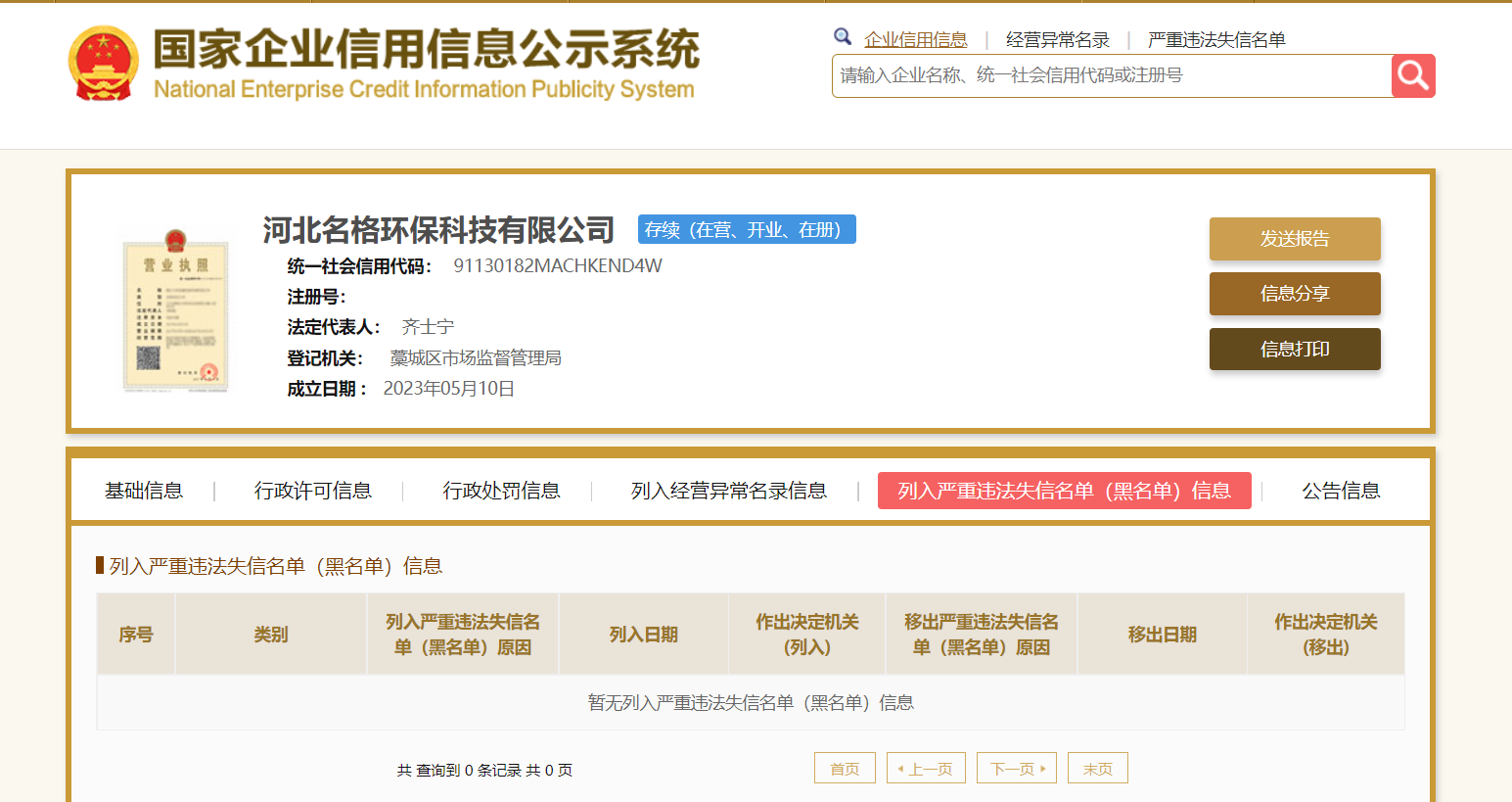Switch to the 基础信息 tab
This screenshot has width=1512, height=802.
coord(144,491)
